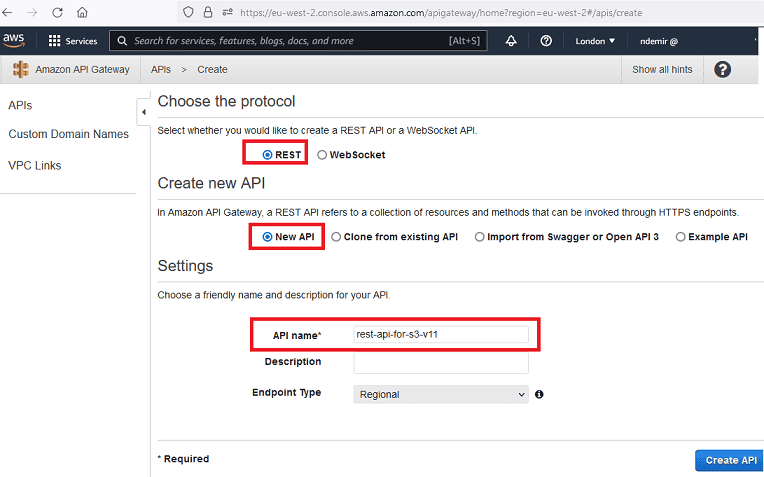764x477 pixels.
Task: Open Custom Domain Names in sidebar
Action: pos(68,134)
